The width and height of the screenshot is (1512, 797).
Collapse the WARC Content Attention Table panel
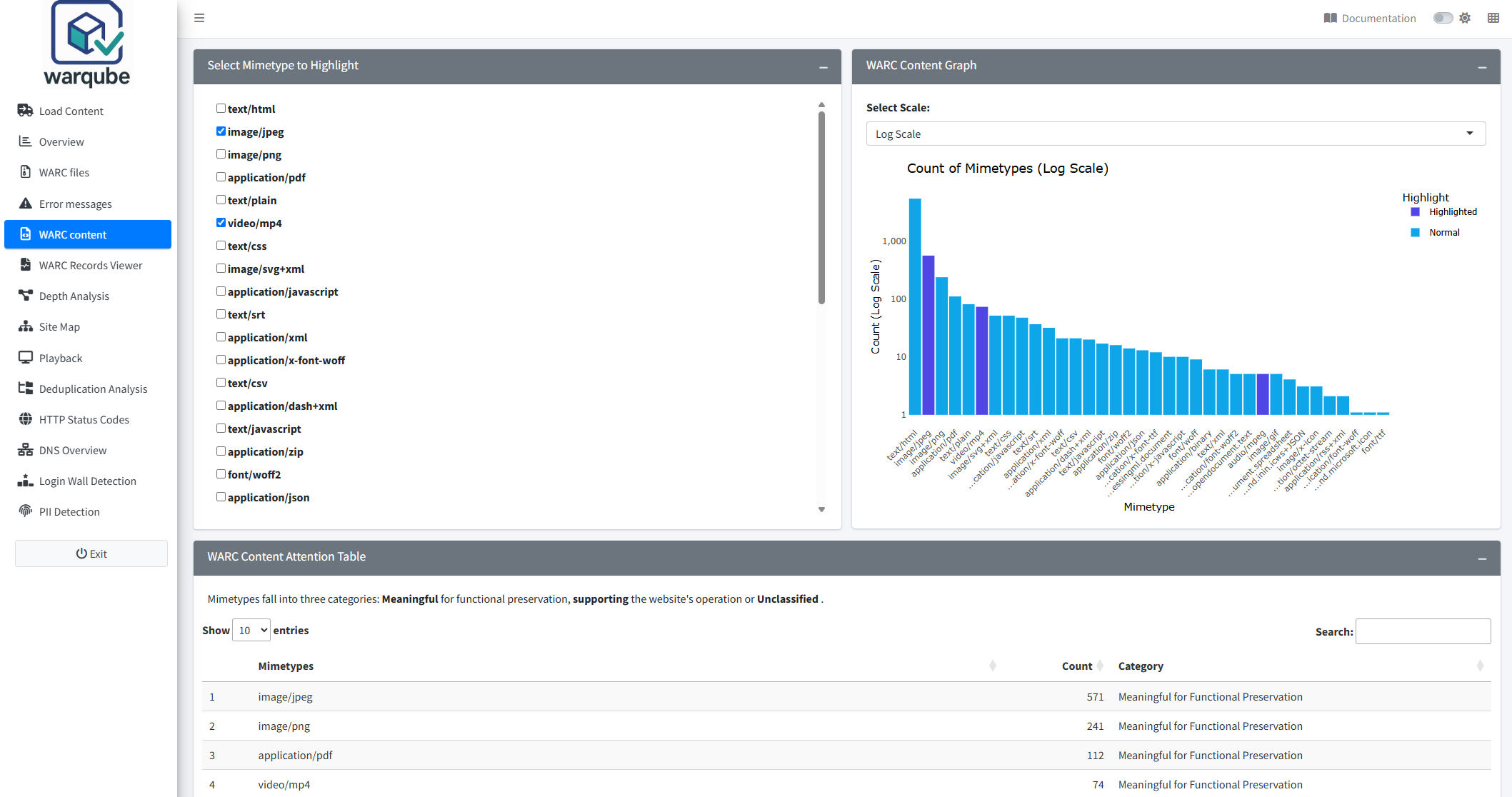click(x=1482, y=558)
